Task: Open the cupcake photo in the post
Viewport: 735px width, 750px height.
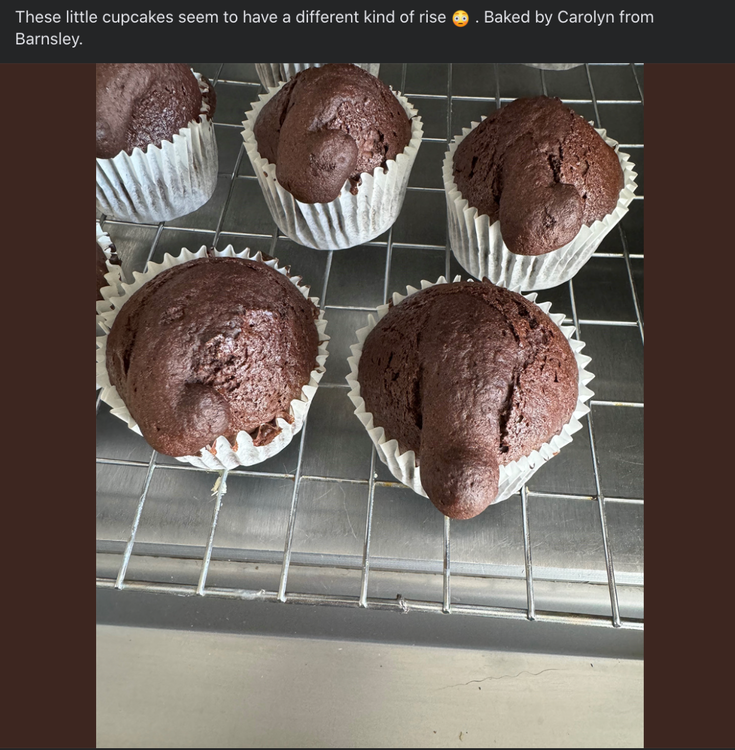Action: click(370, 400)
